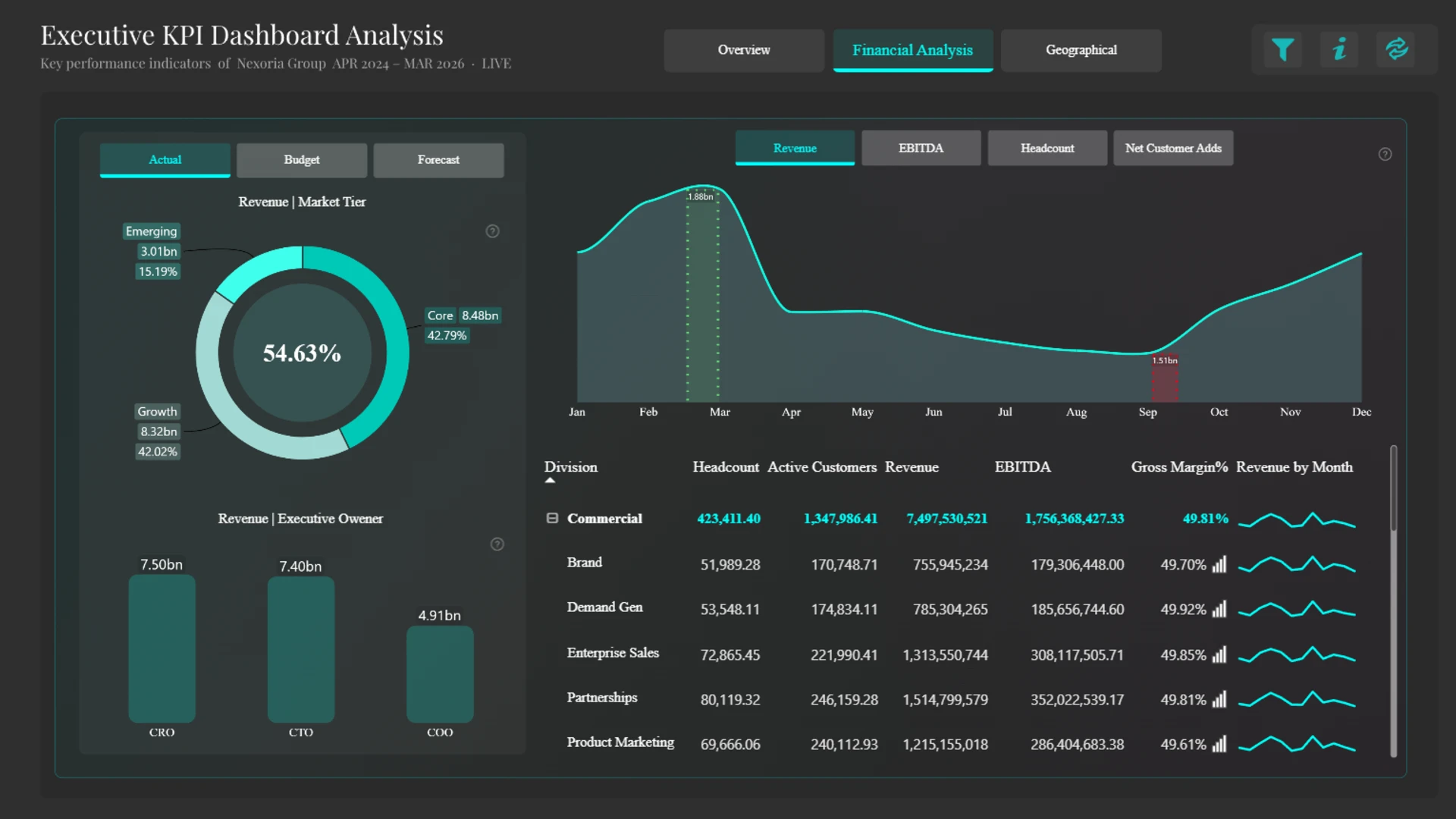Sort by Division column arrow
Image resolution: width=1456 pixels, height=819 pixels.
(x=551, y=480)
